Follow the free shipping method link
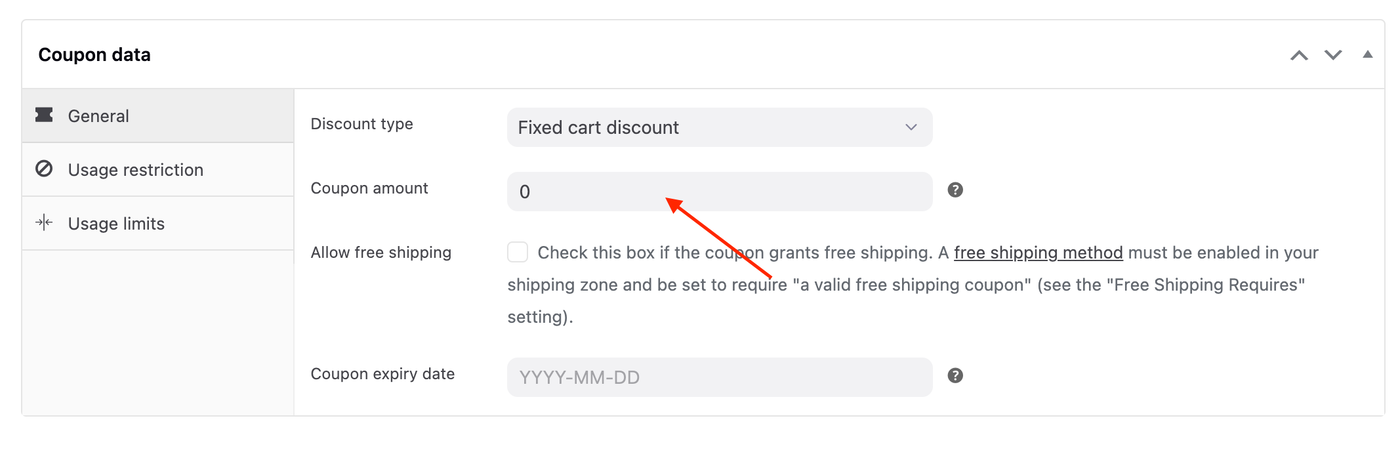1400x475 pixels. (1038, 252)
